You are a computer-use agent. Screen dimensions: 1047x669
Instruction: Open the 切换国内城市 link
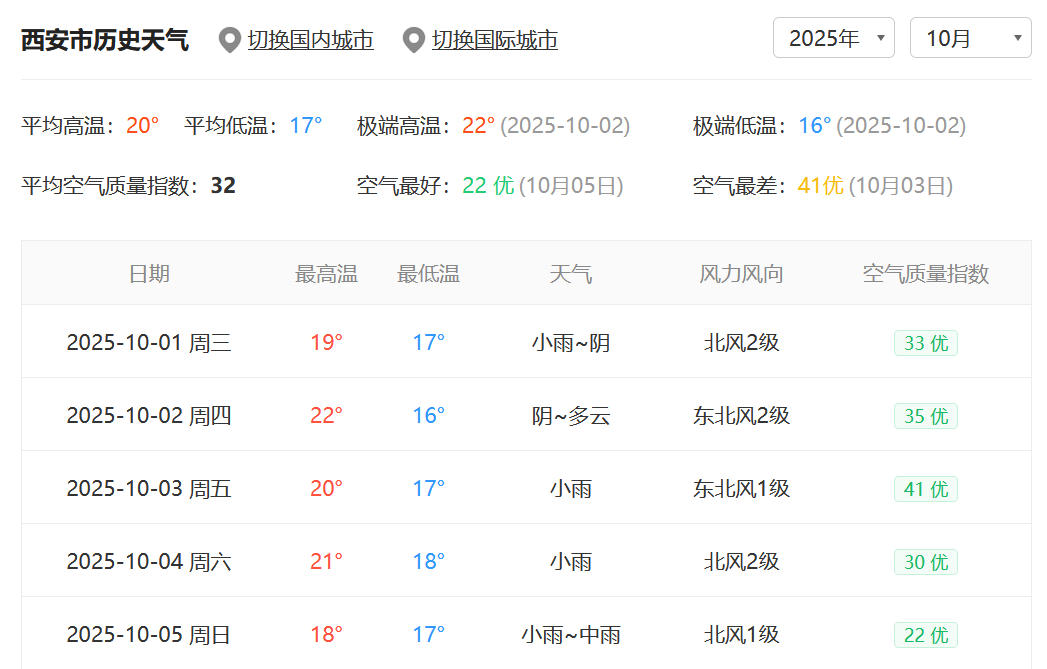click(x=310, y=40)
